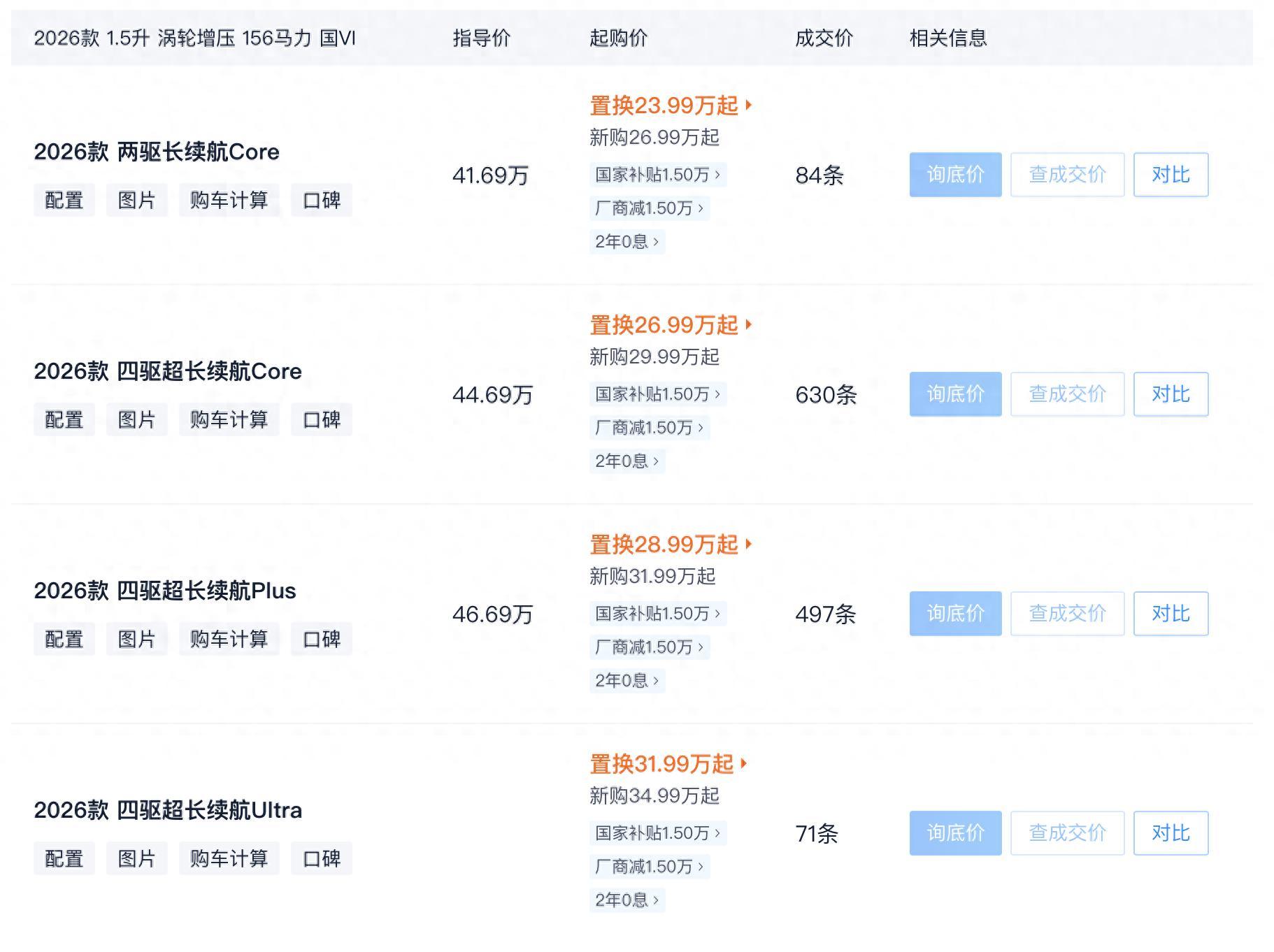Click 询底价 for 四驱超长续航Plus

[x=954, y=614]
